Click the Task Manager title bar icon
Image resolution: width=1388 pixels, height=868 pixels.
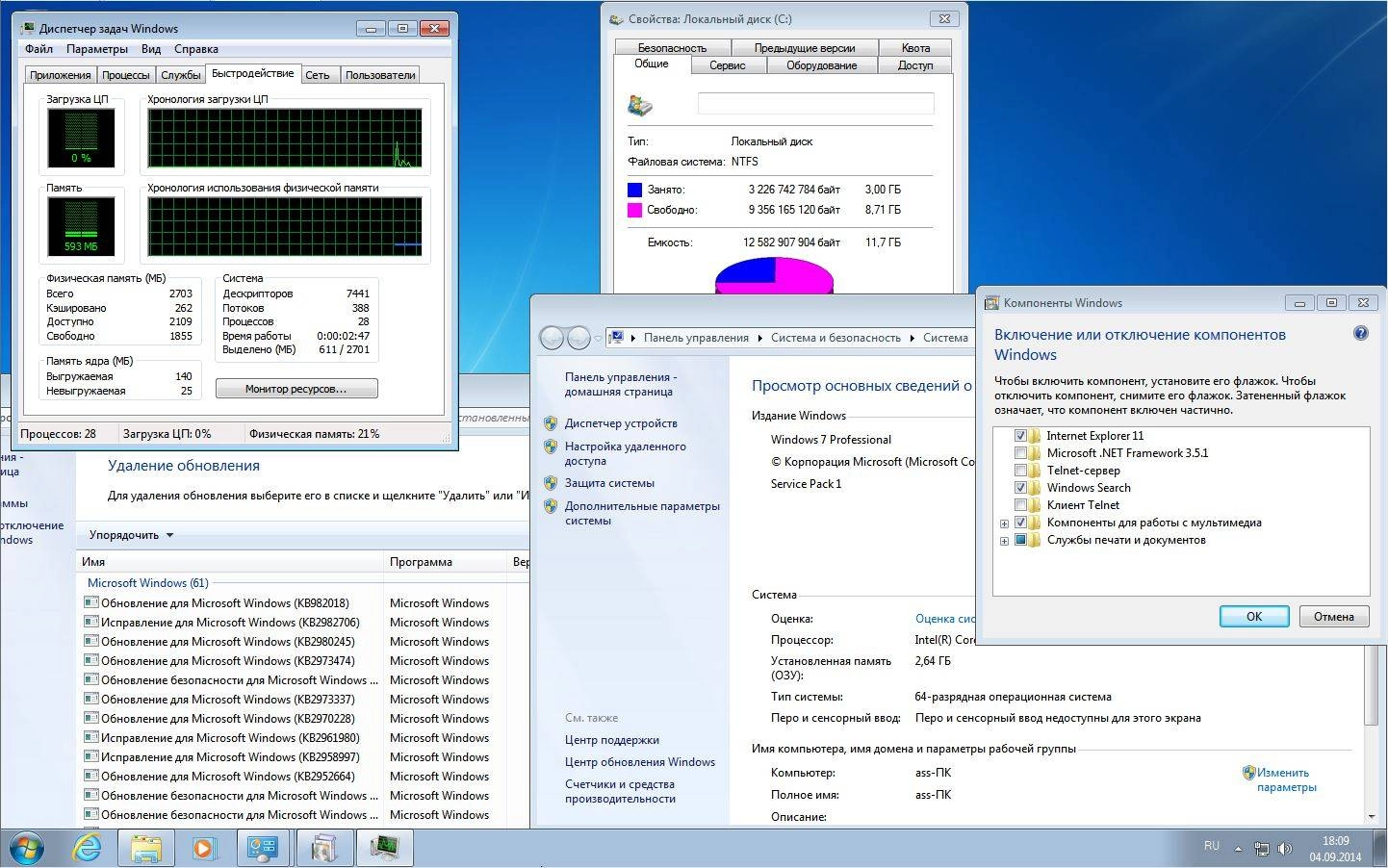pyautogui.click(x=28, y=28)
